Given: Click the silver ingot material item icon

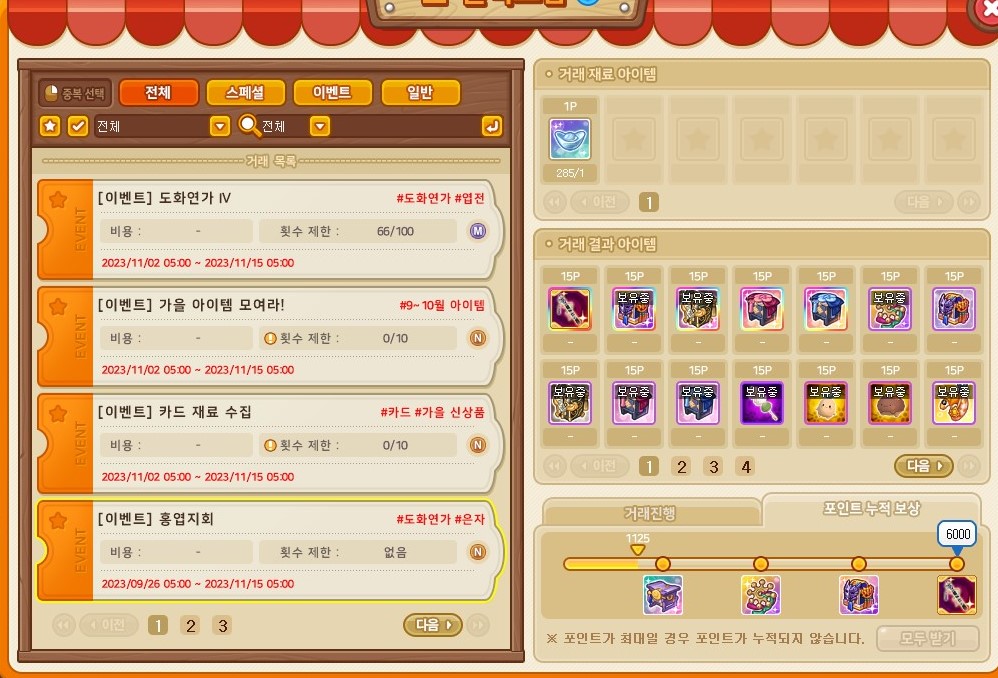Looking at the screenshot, I should (570, 138).
